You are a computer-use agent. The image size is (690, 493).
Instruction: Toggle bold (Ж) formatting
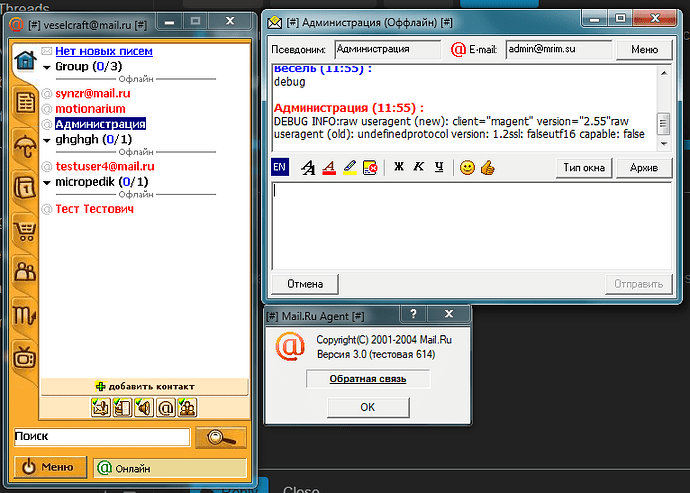click(399, 167)
